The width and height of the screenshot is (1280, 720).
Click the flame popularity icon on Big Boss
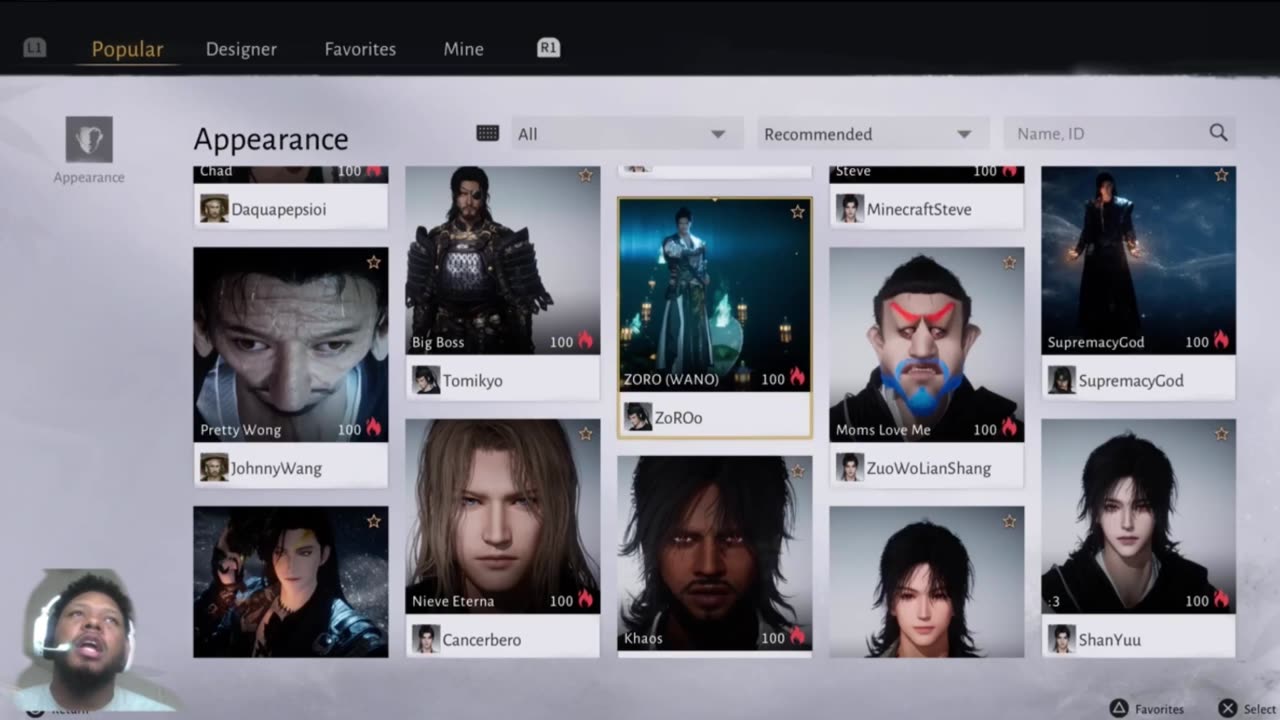[x=585, y=341]
